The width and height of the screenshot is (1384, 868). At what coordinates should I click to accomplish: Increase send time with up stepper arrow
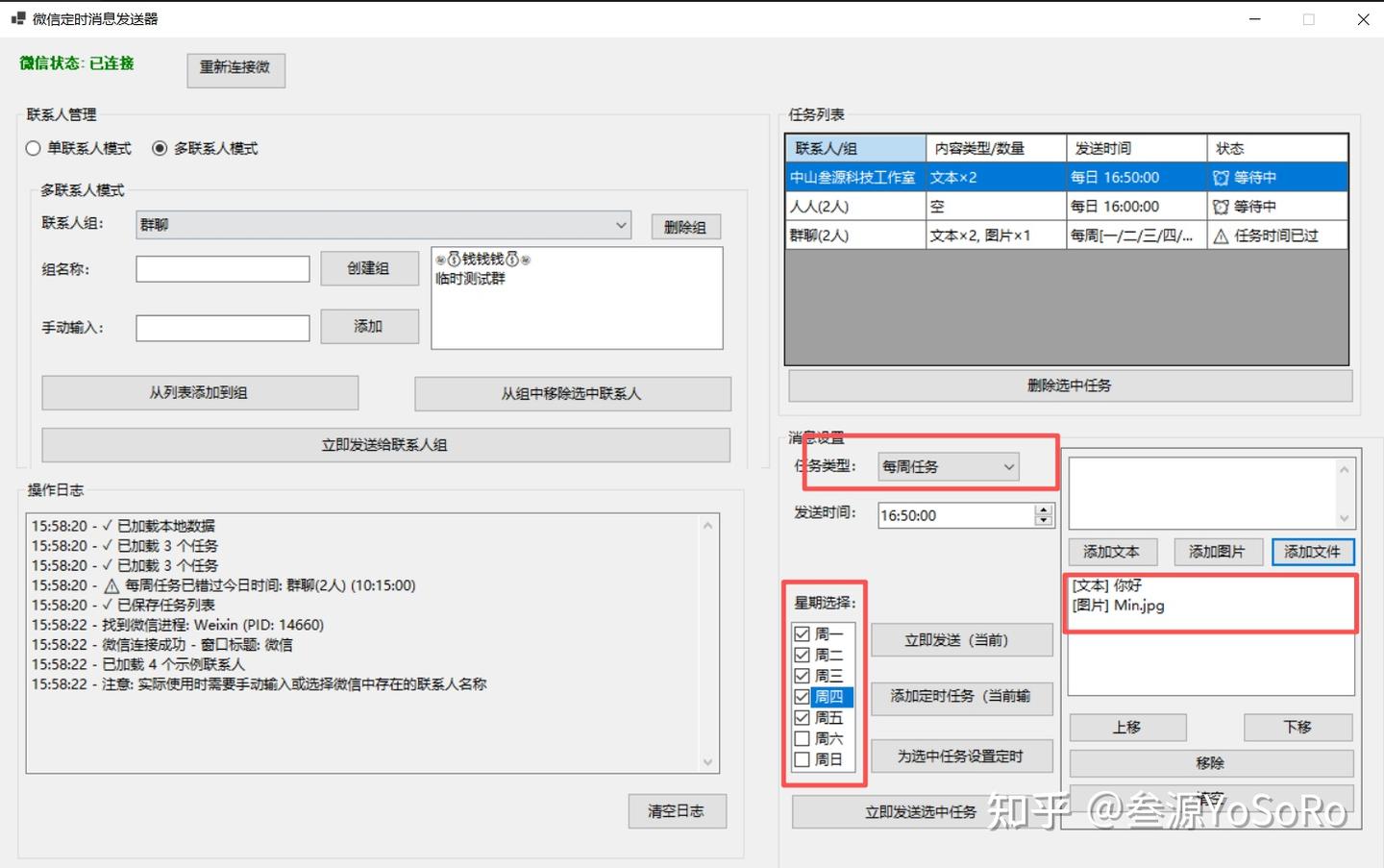click(1044, 509)
